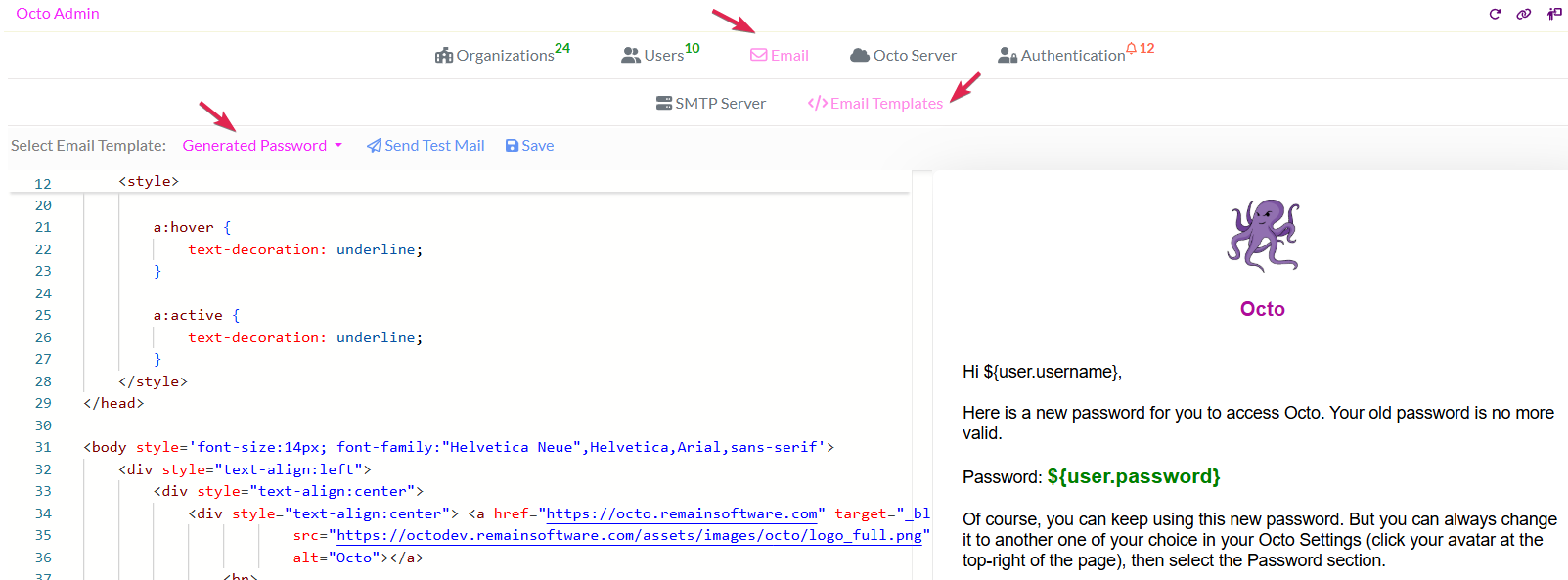The image size is (1568, 580).
Task: Go to the Authentication tab
Action: 1071,56
